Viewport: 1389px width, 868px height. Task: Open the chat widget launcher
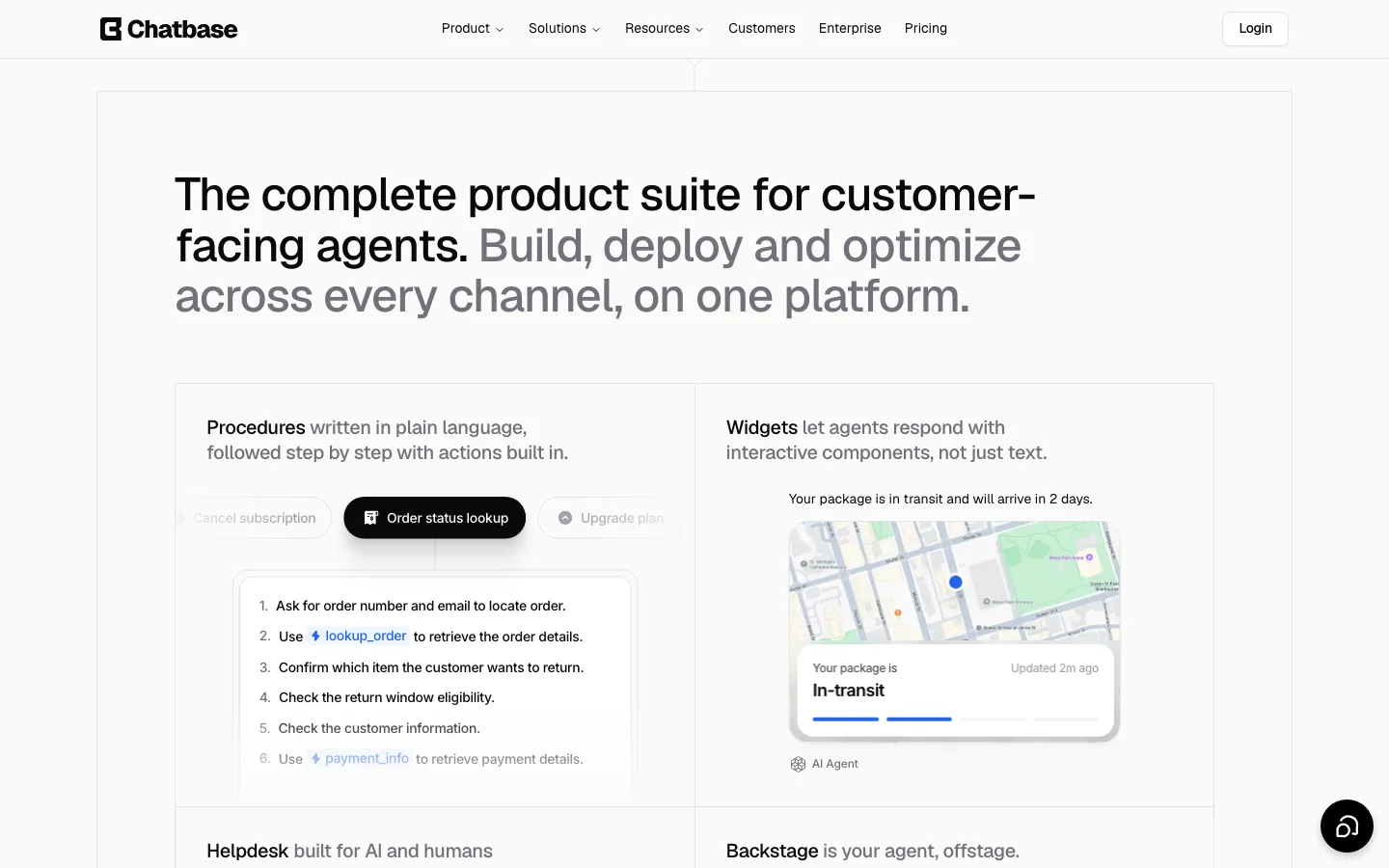click(1347, 826)
